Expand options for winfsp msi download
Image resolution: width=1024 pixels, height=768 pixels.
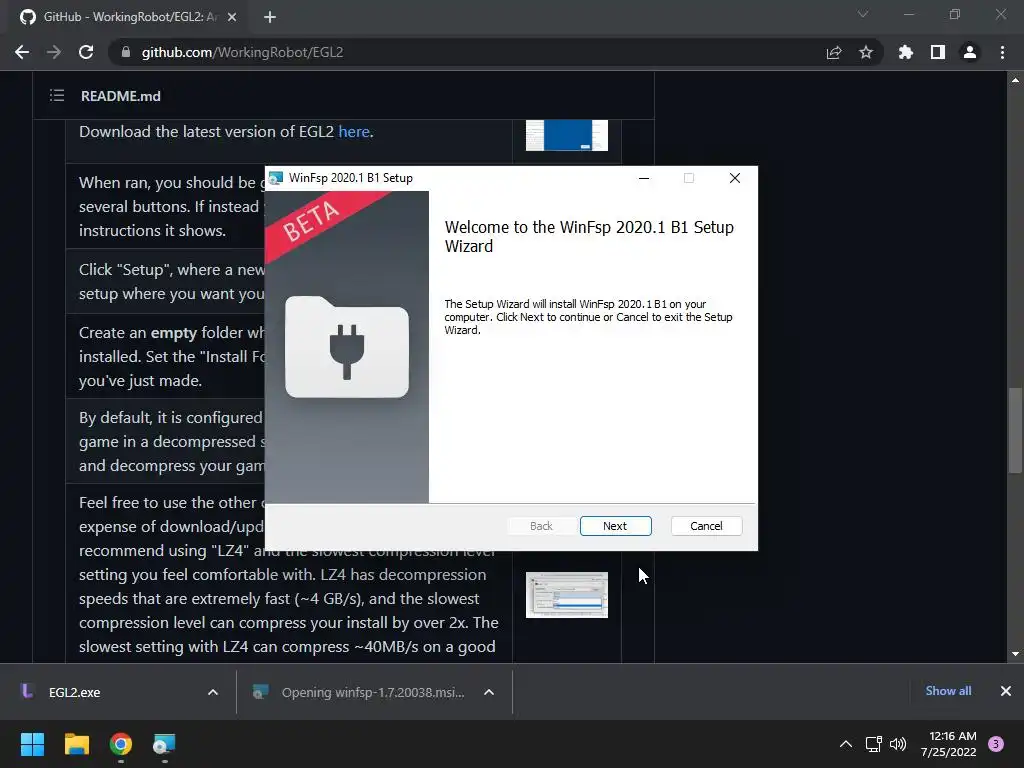[x=489, y=692]
